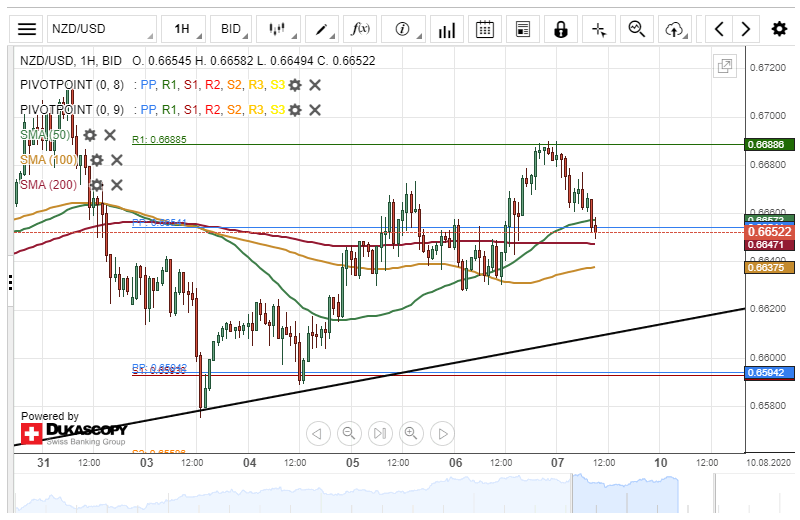Toggle the volume bars icon
Screen dimensions: 800x520
tap(447, 29)
